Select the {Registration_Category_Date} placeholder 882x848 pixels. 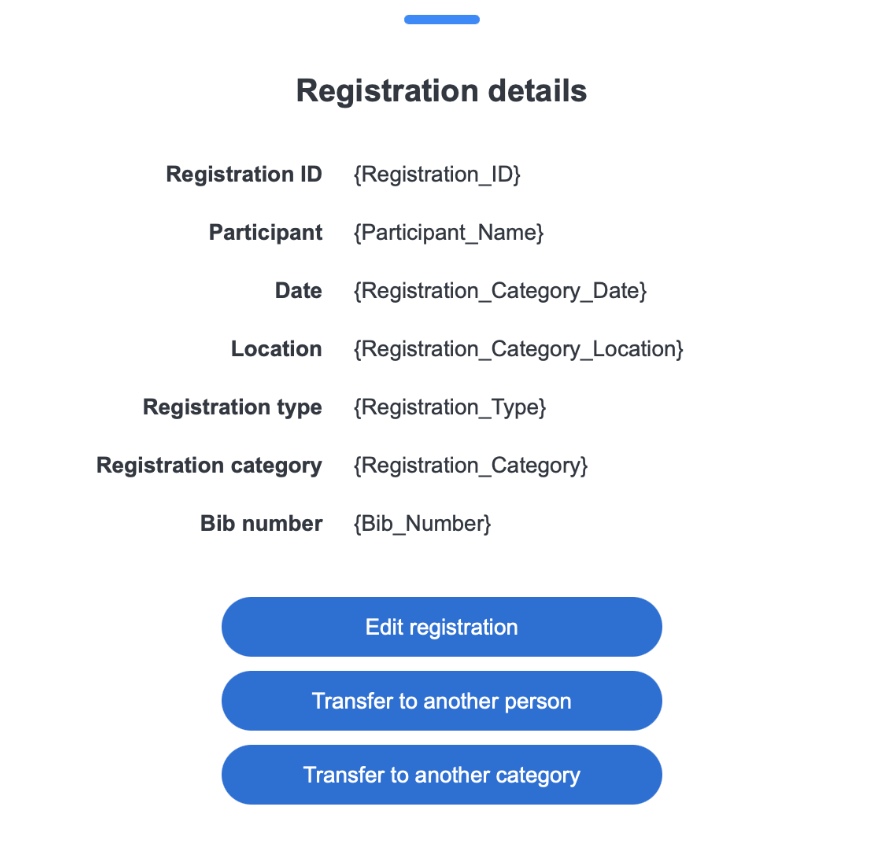[x=500, y=291]
